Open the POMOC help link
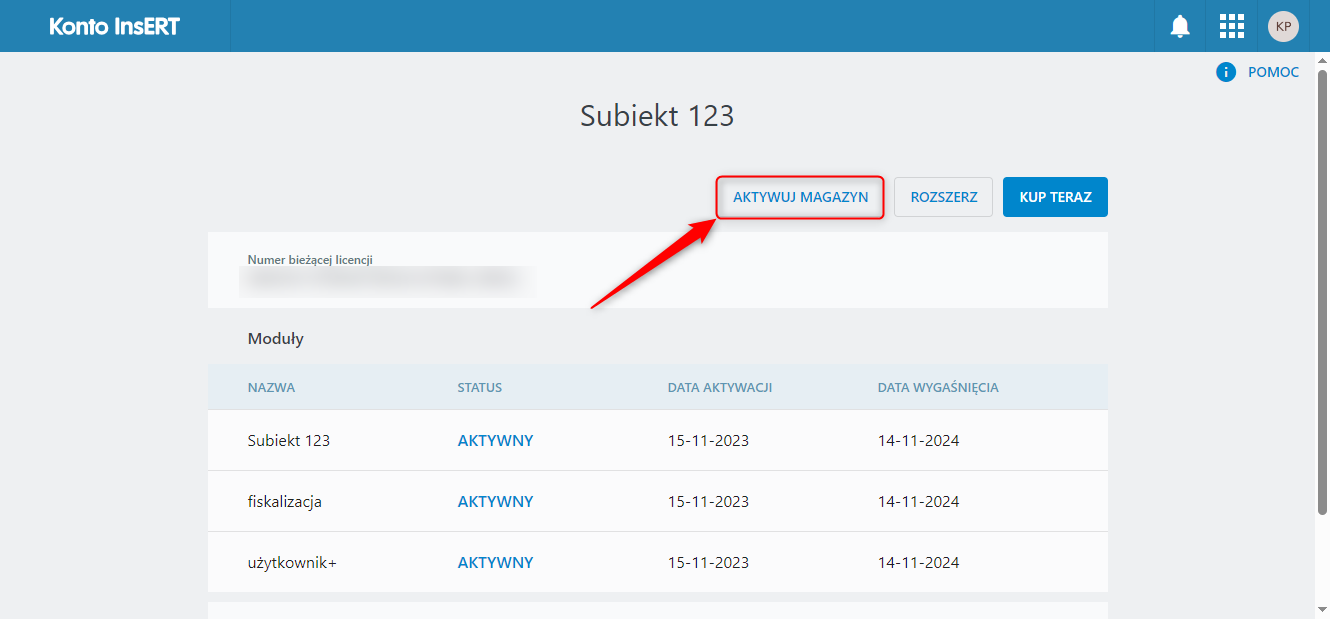1330x619 pixels. tap(1273, 72)
